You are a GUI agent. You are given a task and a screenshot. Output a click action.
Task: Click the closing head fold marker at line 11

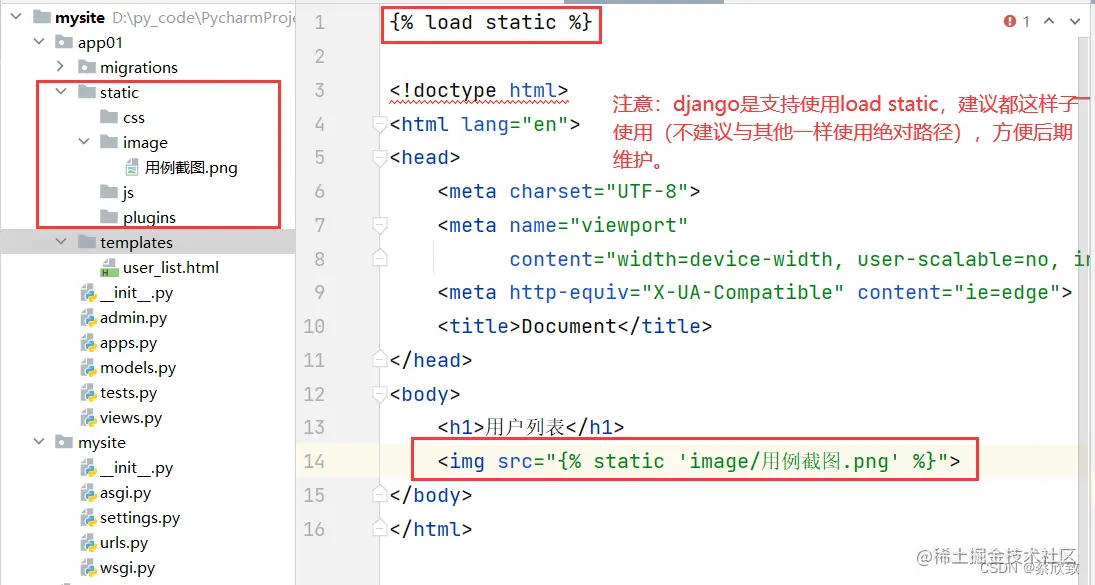coord(380,360)
